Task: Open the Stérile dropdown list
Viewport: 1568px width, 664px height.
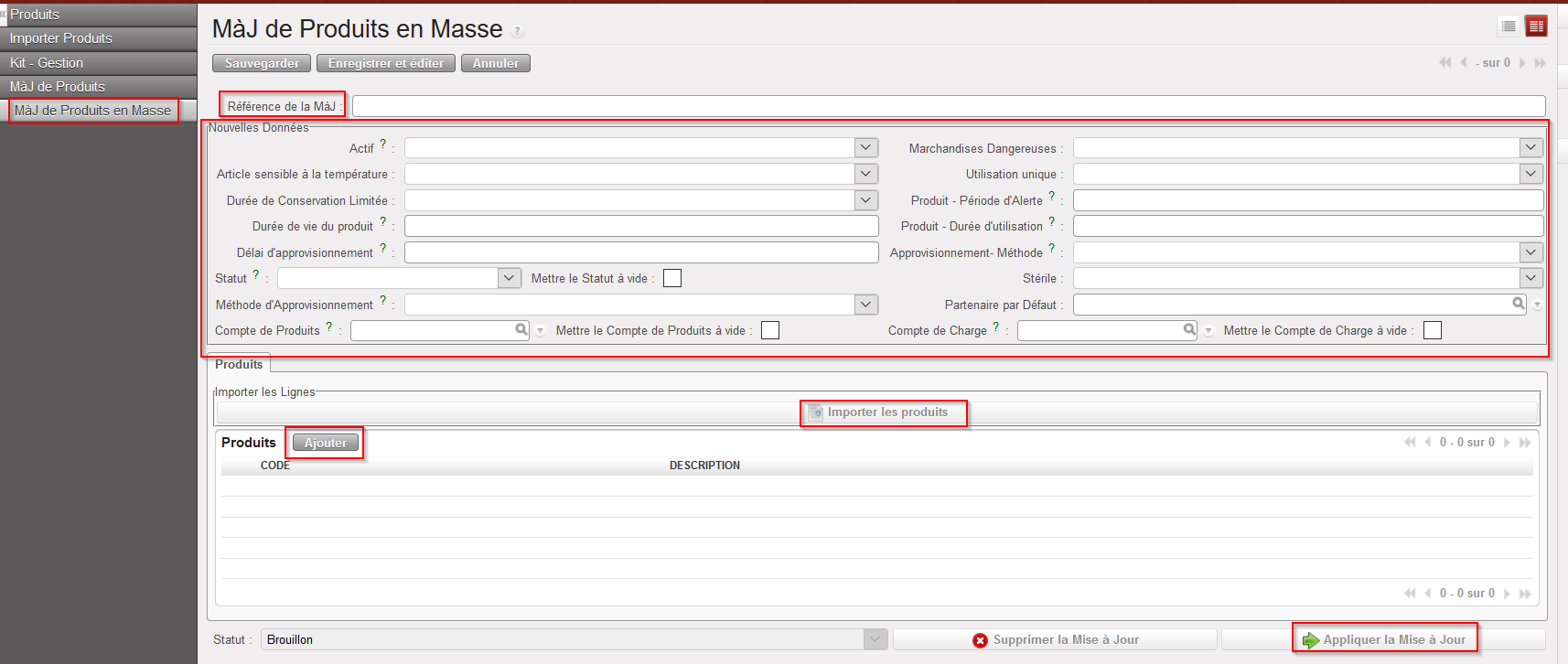Action: pyautogui.click(x=1531, y=278)
